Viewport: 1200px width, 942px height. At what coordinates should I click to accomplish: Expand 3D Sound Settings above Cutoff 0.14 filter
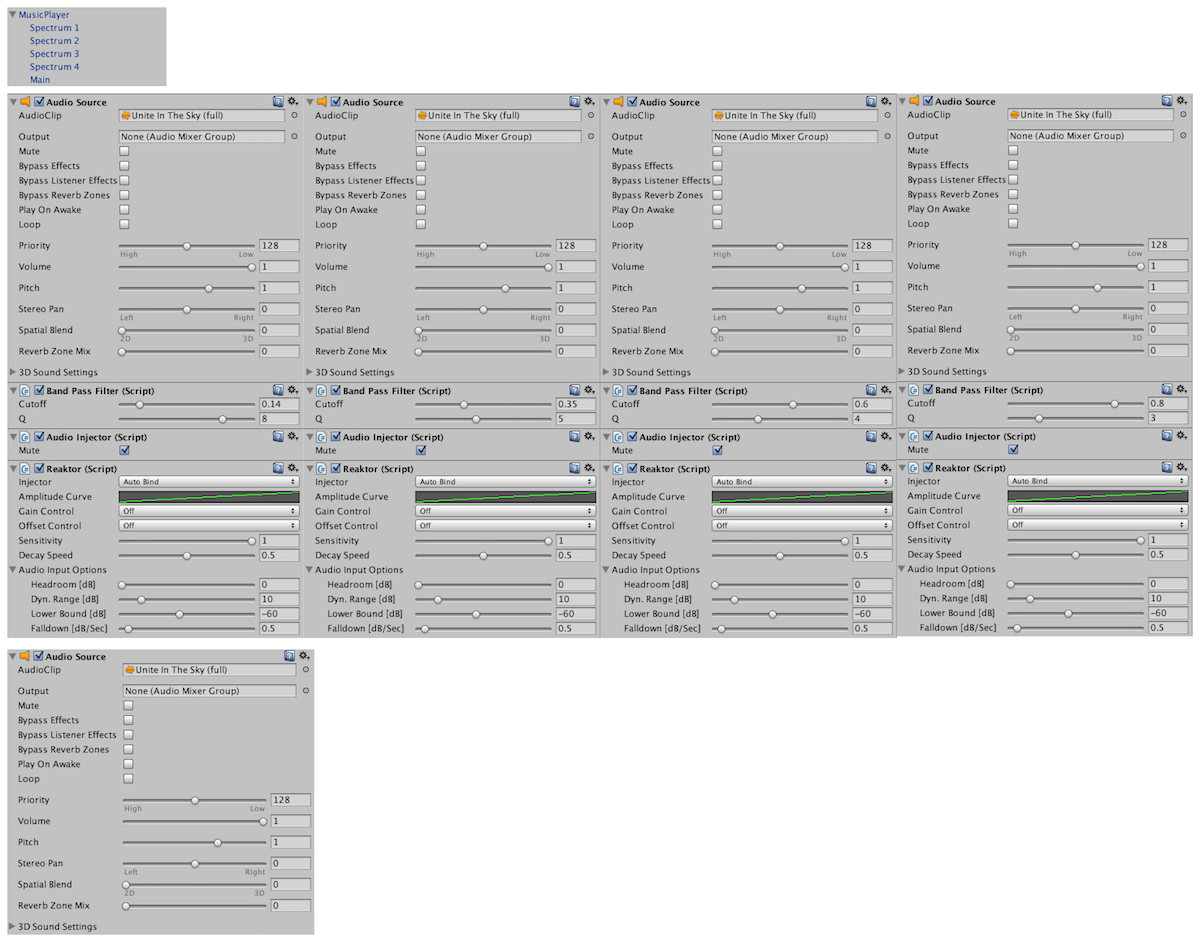[13, 372]
